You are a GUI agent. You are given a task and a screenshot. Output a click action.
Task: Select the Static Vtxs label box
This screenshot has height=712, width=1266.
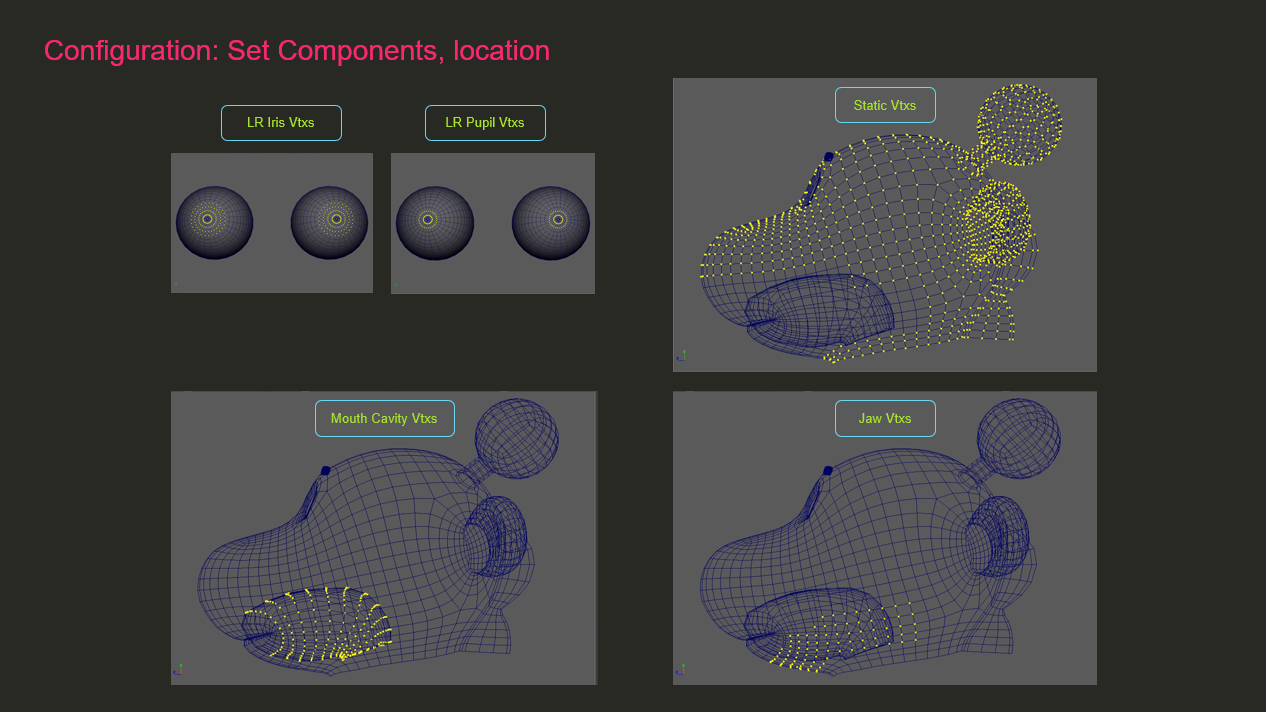(x=884, y=105)
